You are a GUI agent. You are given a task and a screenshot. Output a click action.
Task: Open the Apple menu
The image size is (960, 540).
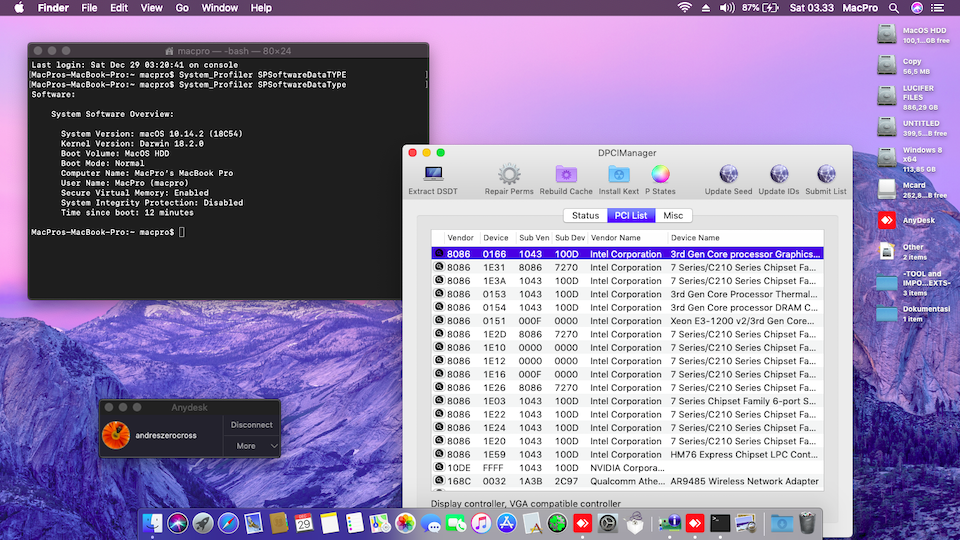tap(19, 8)
